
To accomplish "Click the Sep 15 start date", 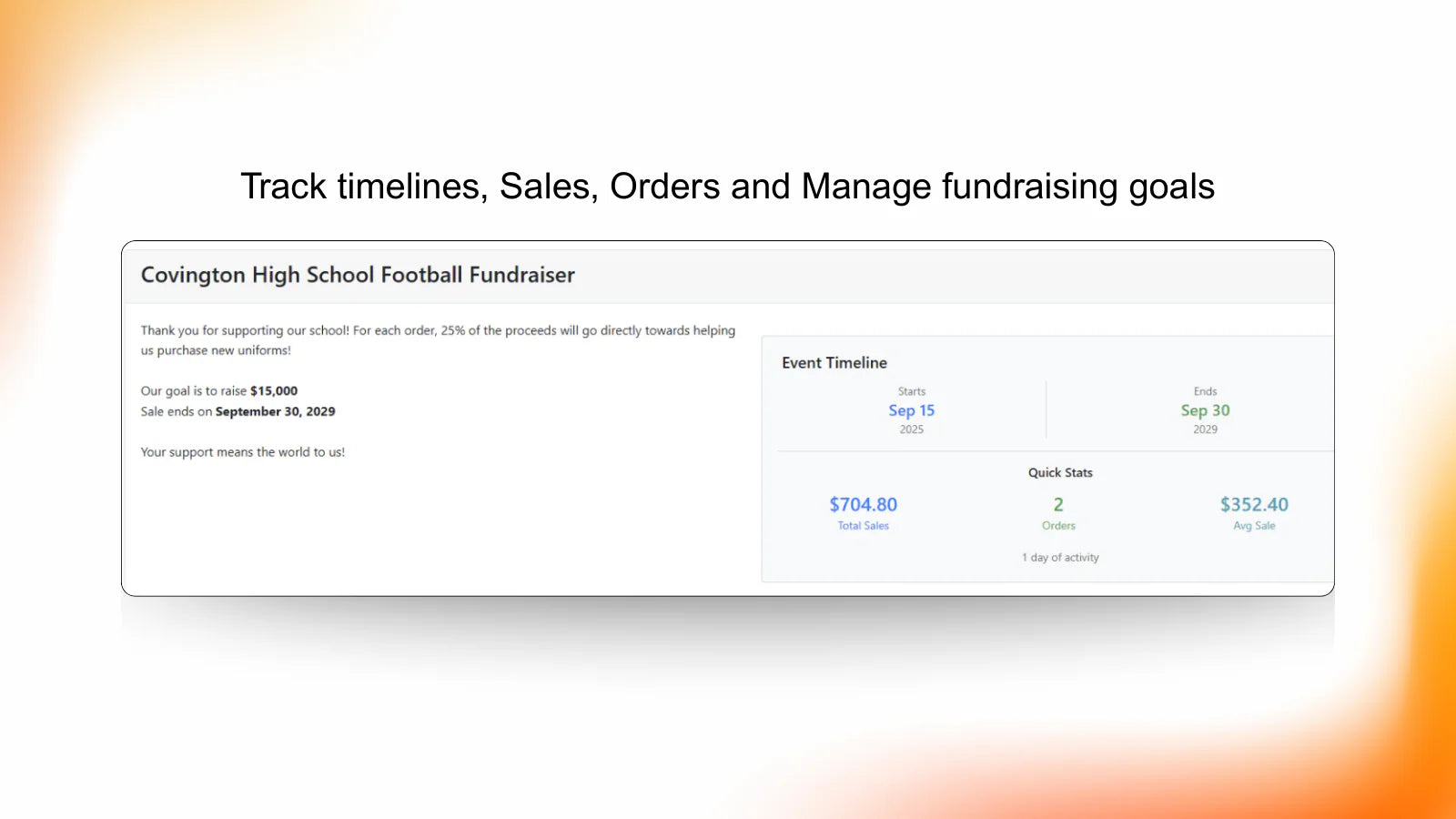I will 911,410.
